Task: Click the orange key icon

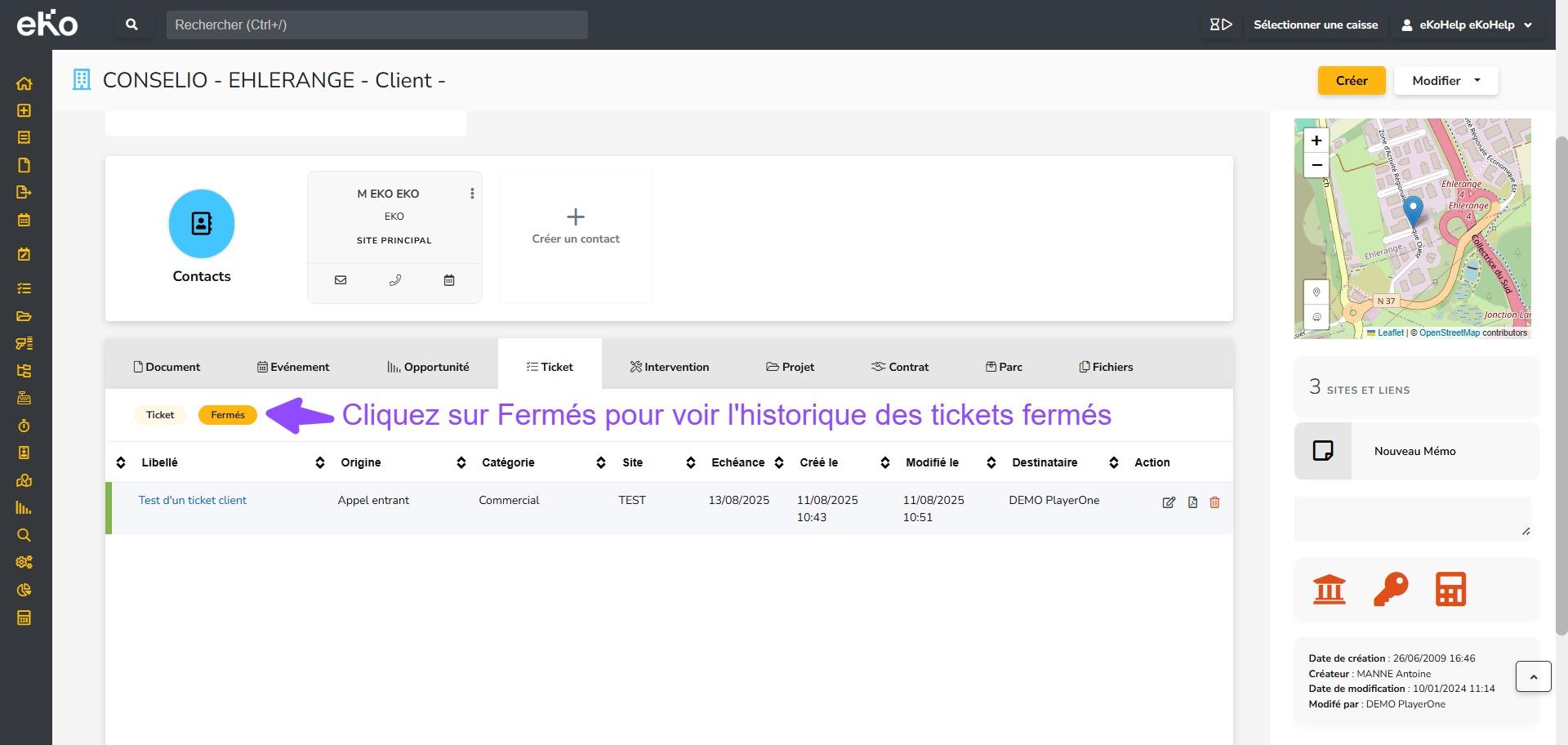Action: point(1390,589)
